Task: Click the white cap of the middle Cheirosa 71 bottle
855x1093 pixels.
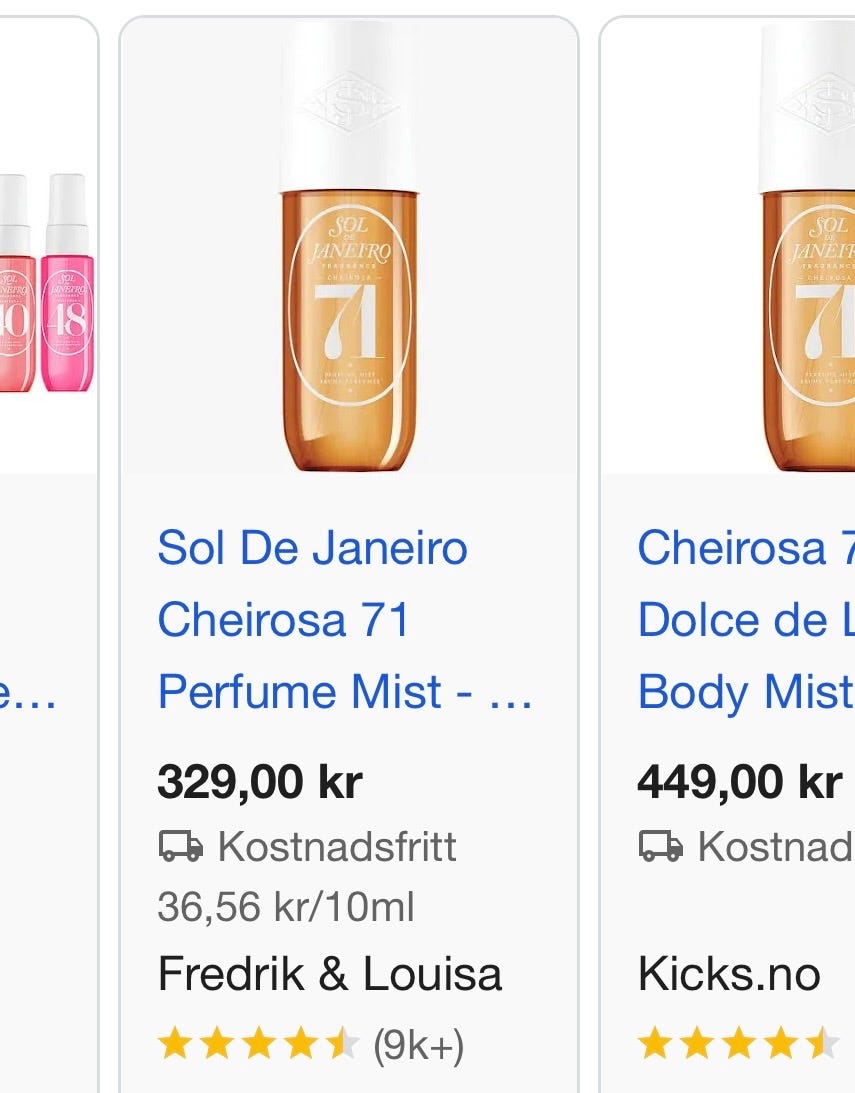Action: click(x=348, y=106)
